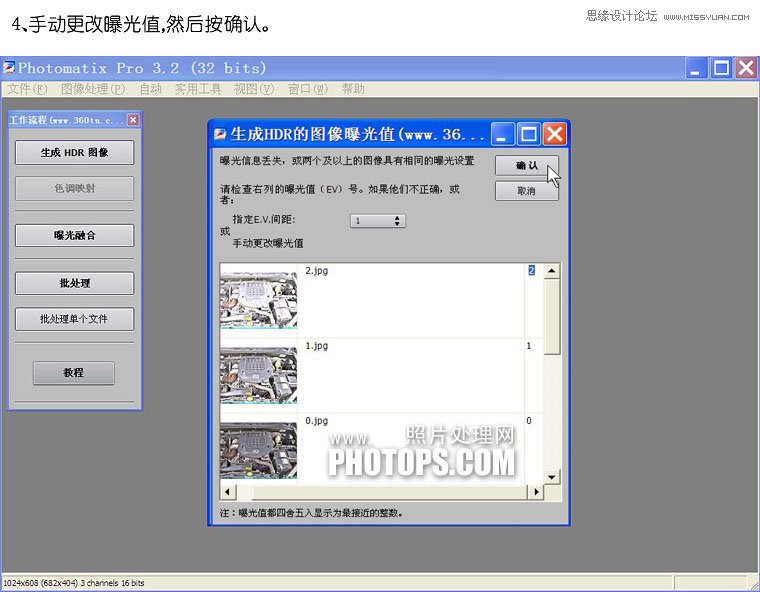Click the 曝光融合 button
760x592 pixels.
(x=74, y=236)
